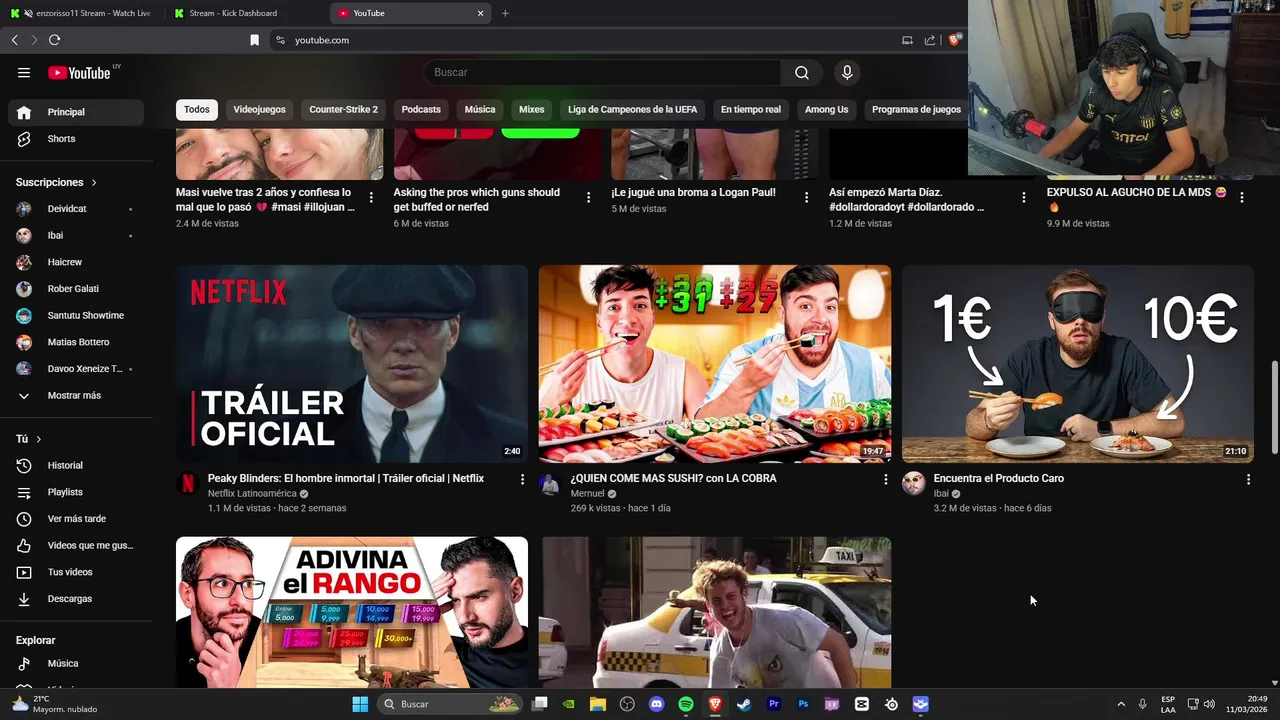1280x720 pixels.
Task: Open options menu for Masi short
Action: pos(371,198)
